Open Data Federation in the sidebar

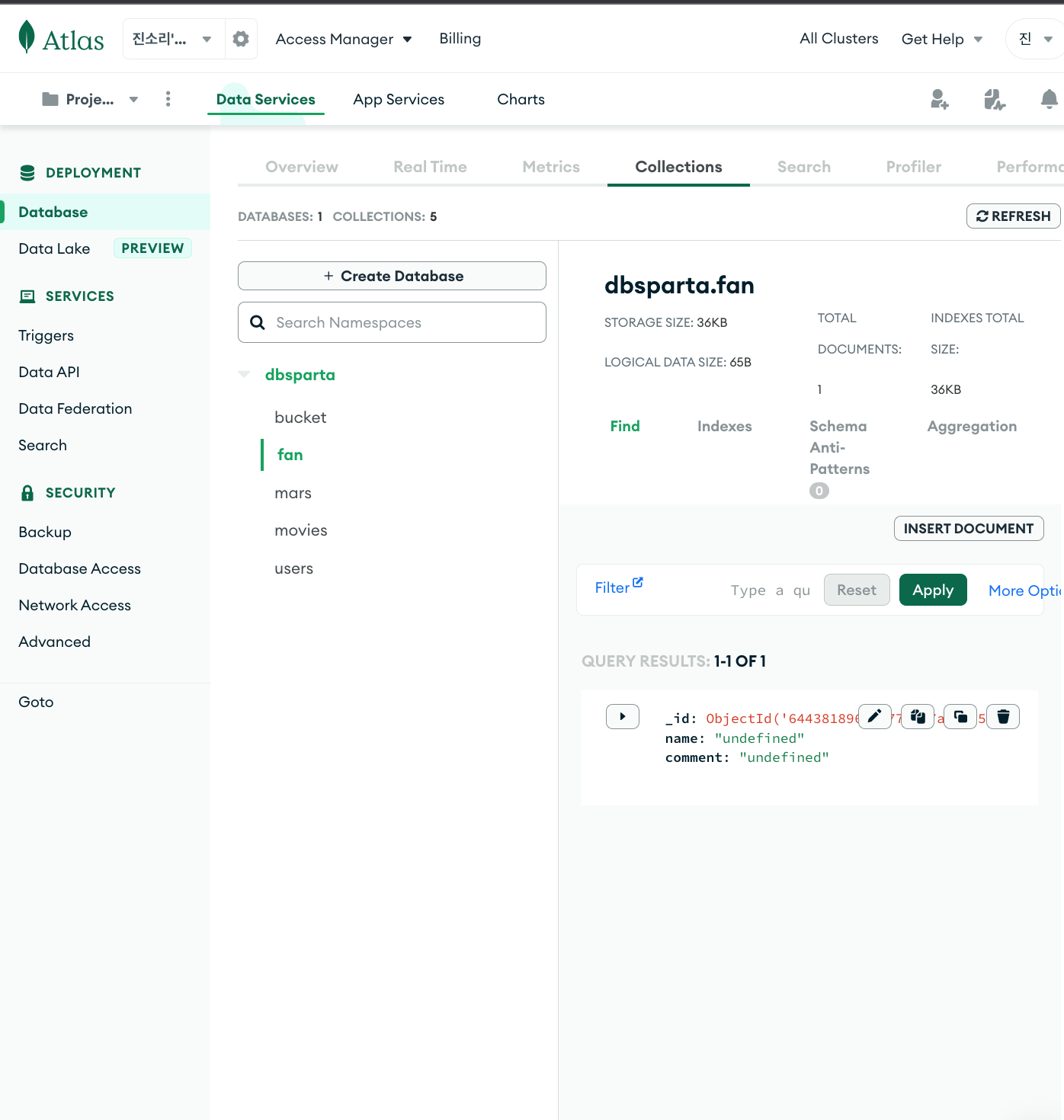point(75,408)
